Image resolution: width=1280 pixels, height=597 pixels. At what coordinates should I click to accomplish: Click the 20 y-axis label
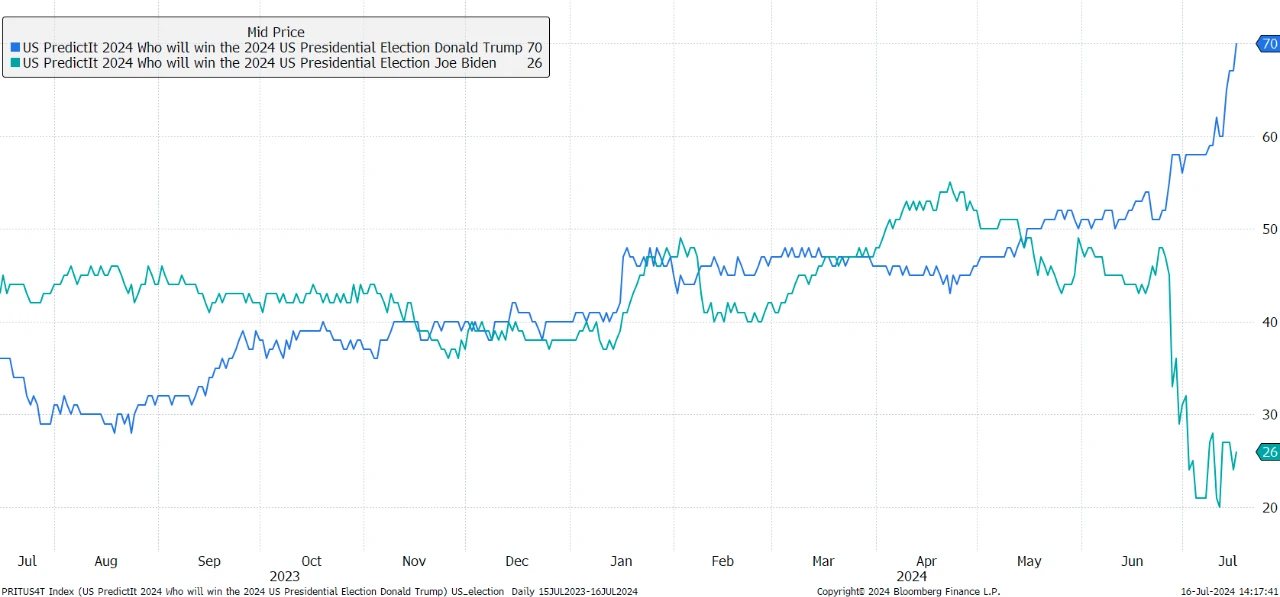1269,507
